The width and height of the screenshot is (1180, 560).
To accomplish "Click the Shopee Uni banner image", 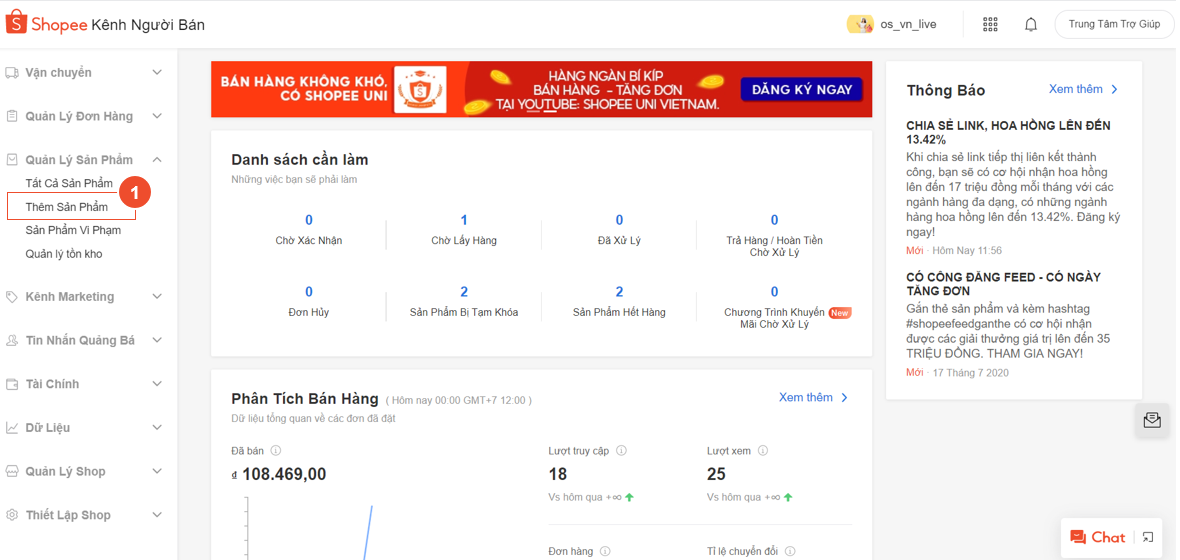I will click(541, 90).
